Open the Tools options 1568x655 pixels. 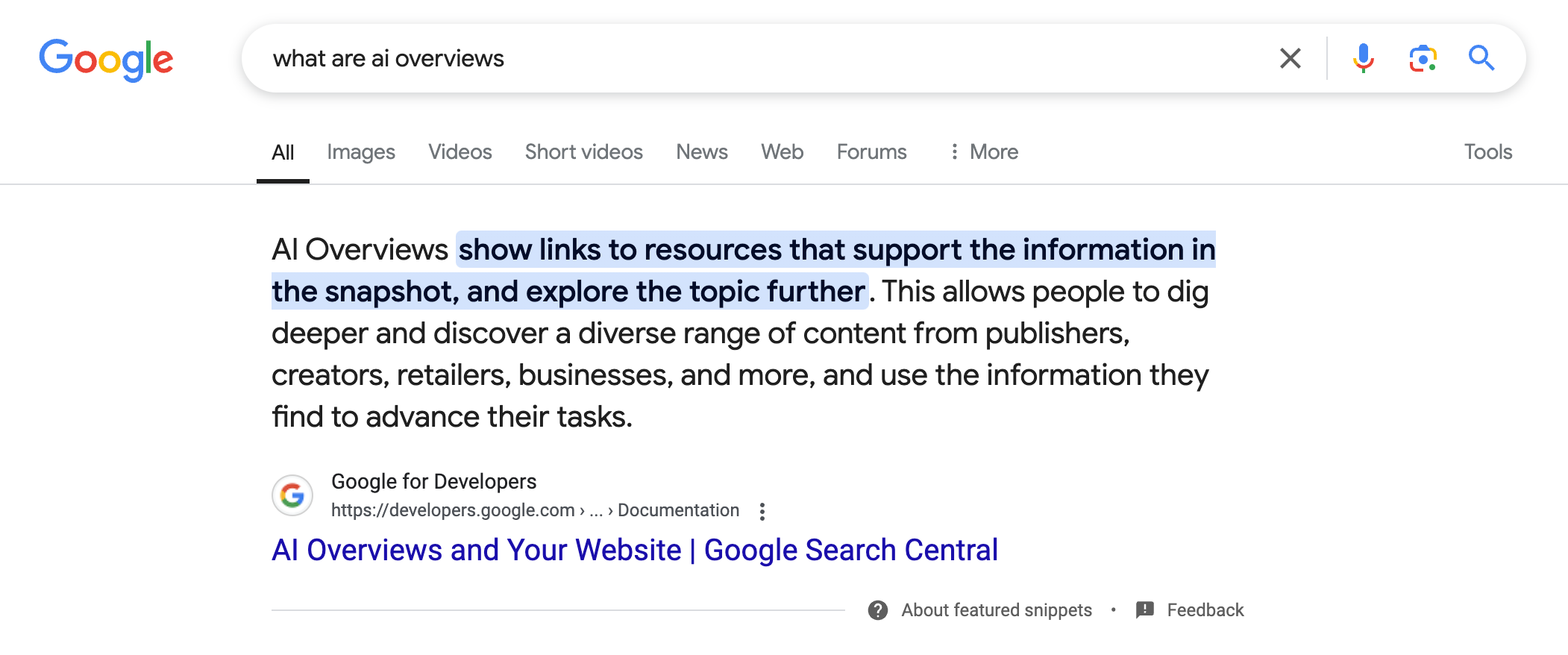click(1488, 152)
